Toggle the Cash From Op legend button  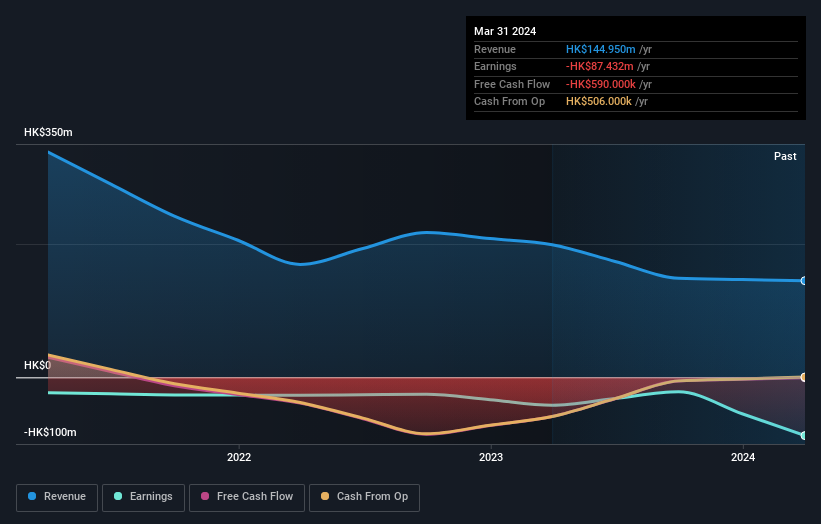364,497
